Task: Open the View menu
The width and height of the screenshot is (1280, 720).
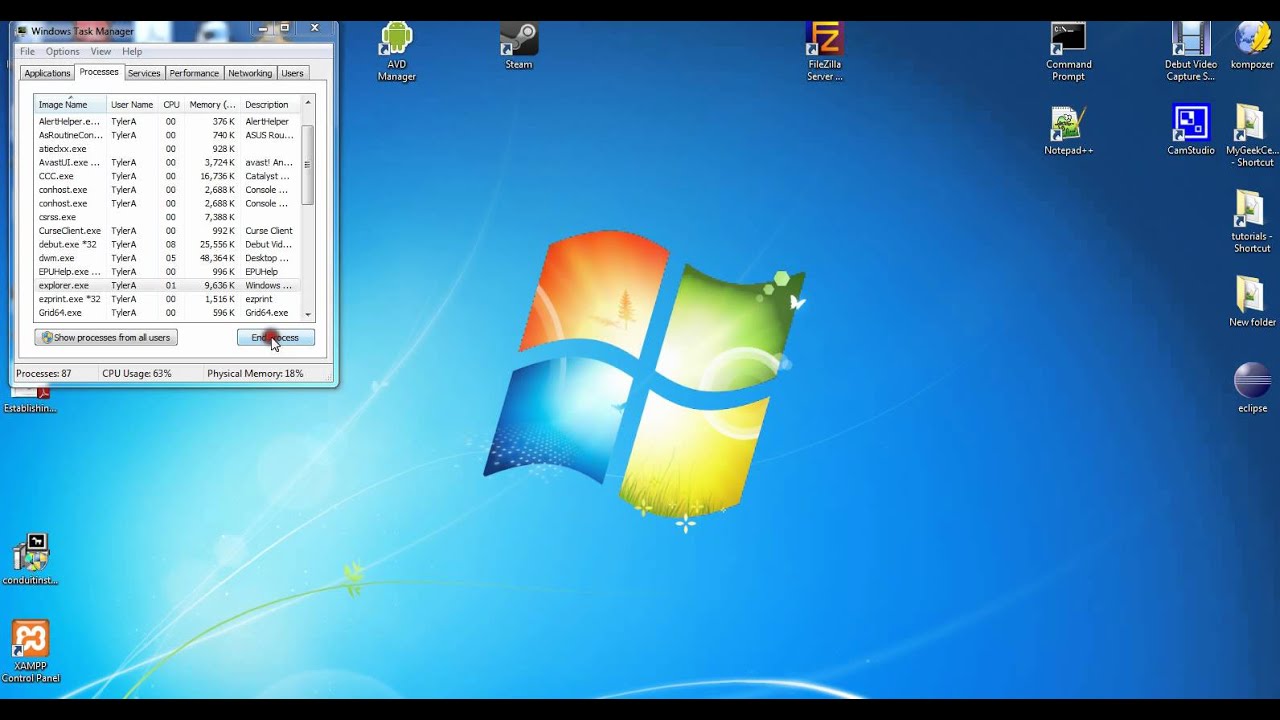Action: [101, 51]
